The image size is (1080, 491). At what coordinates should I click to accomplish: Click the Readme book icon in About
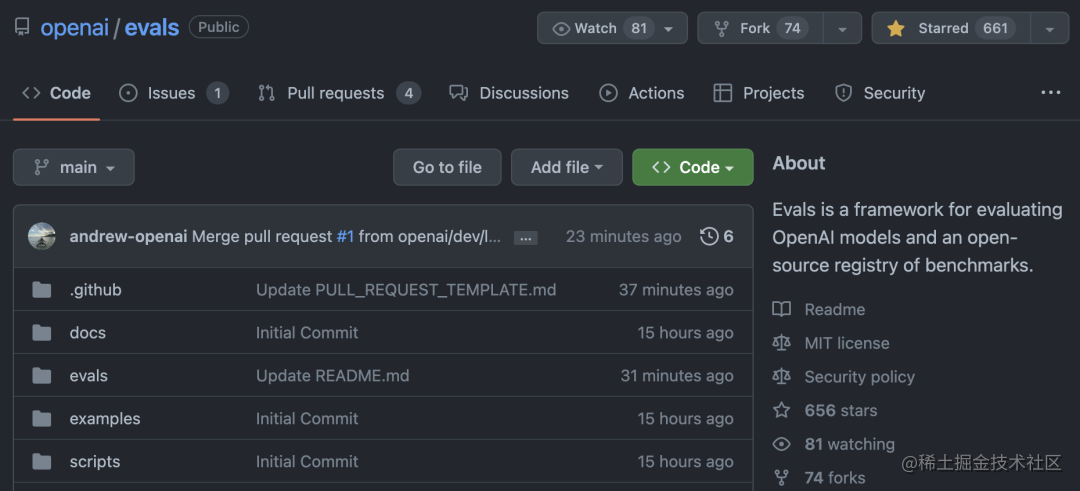point(781,309)
